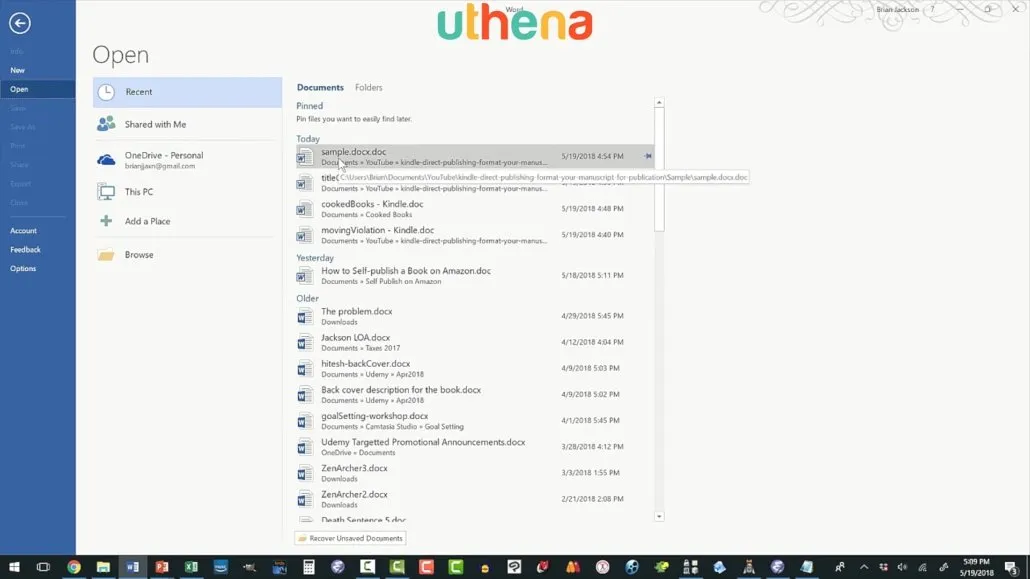Image resolution: width=1030 pixels, height=579 pixels.
Task: Click Word icon beside hitesh-backCover.docx
Action: tap(304, 369)
